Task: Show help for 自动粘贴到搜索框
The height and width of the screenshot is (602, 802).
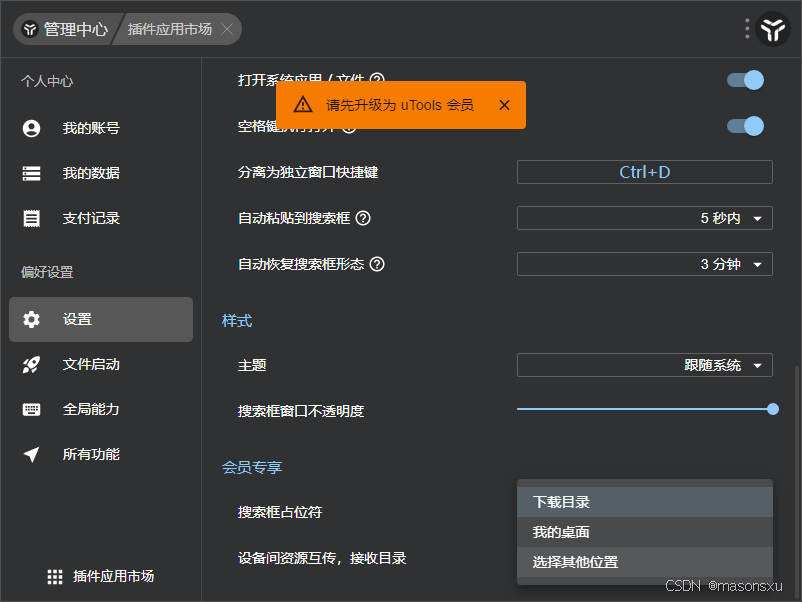Action: click(x=363, y=218)
